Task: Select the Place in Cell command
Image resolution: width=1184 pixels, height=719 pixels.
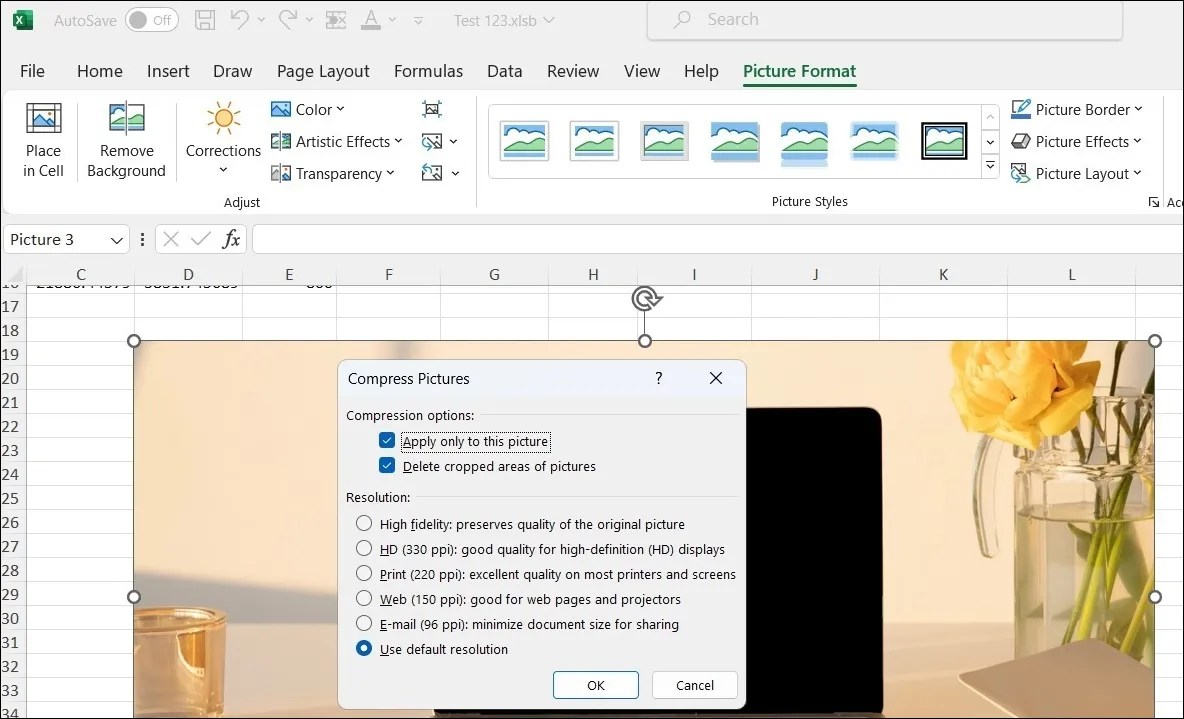Action: point(43,140)
